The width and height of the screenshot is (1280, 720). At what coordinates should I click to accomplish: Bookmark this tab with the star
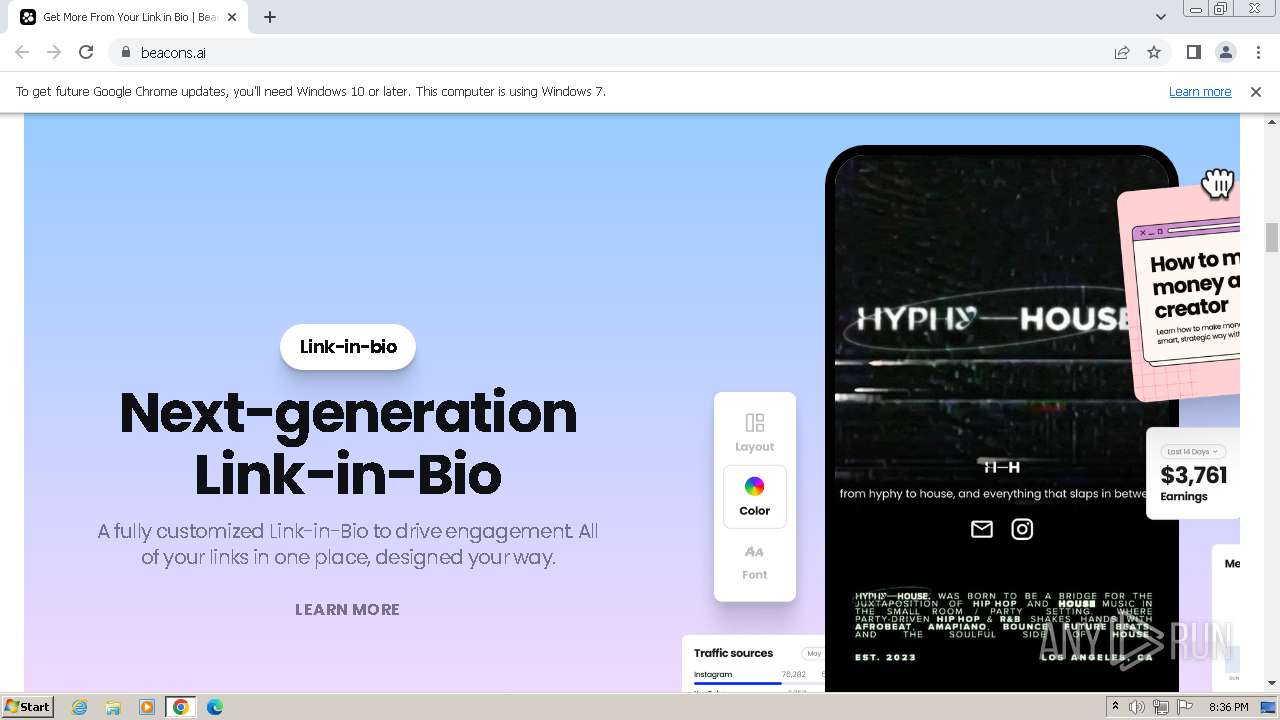(x=1154, y=52)
